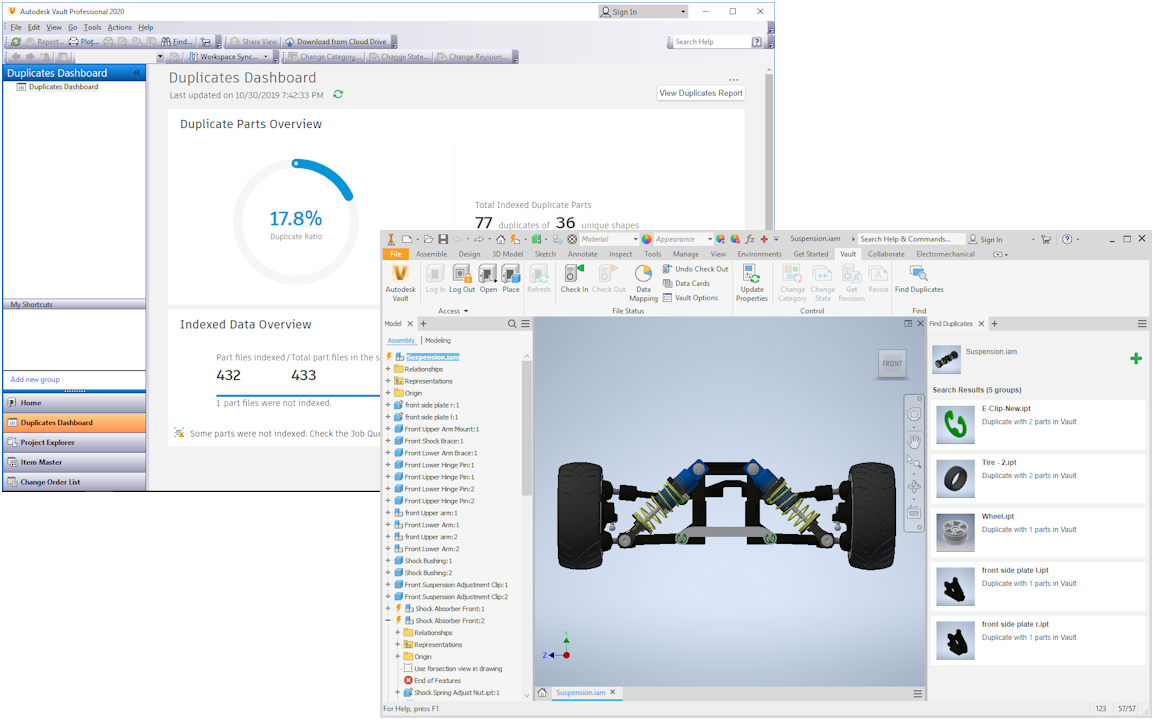Click Search Help & Commands field in Inventor
Image resolution: width=1153 pixels, height=720 pixels.
click(x=910, y=239)
